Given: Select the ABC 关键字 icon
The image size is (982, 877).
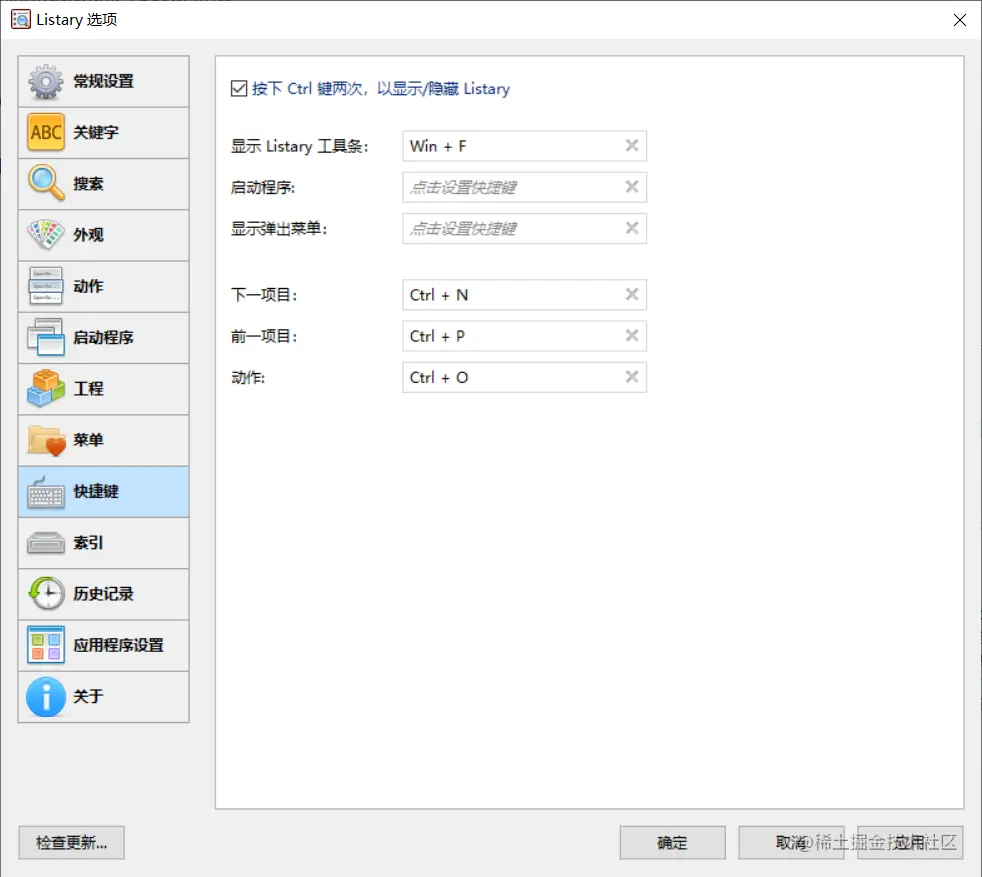Looking at the screenshot, I should 45,132.
